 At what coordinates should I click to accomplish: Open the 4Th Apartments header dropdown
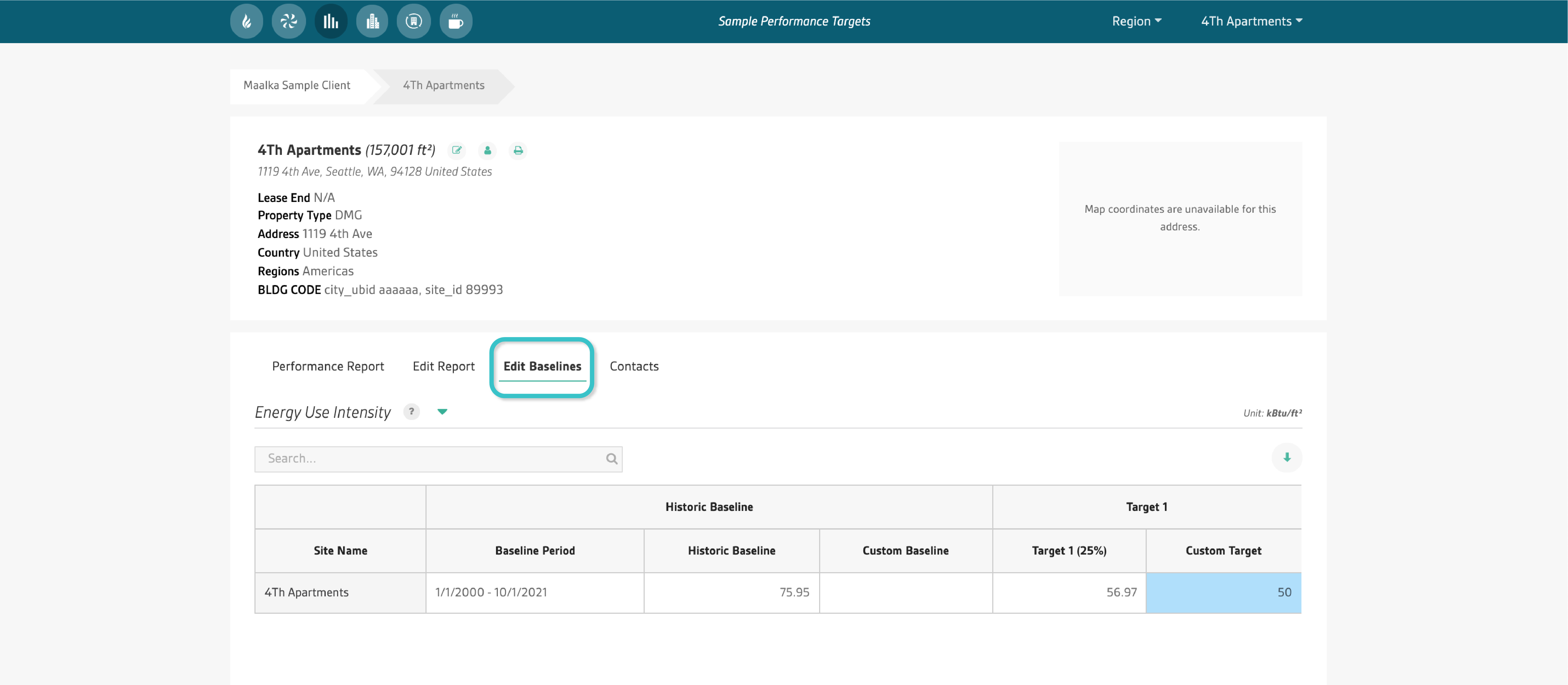click(x=1251, y=21)
